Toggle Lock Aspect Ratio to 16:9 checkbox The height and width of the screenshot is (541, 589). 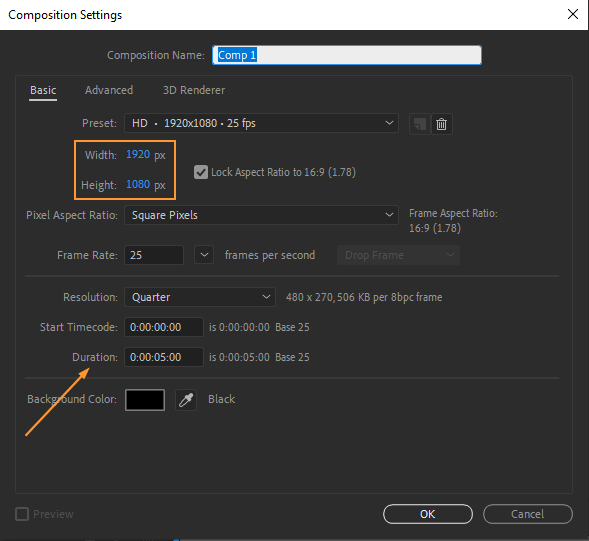tap(201, 172)
